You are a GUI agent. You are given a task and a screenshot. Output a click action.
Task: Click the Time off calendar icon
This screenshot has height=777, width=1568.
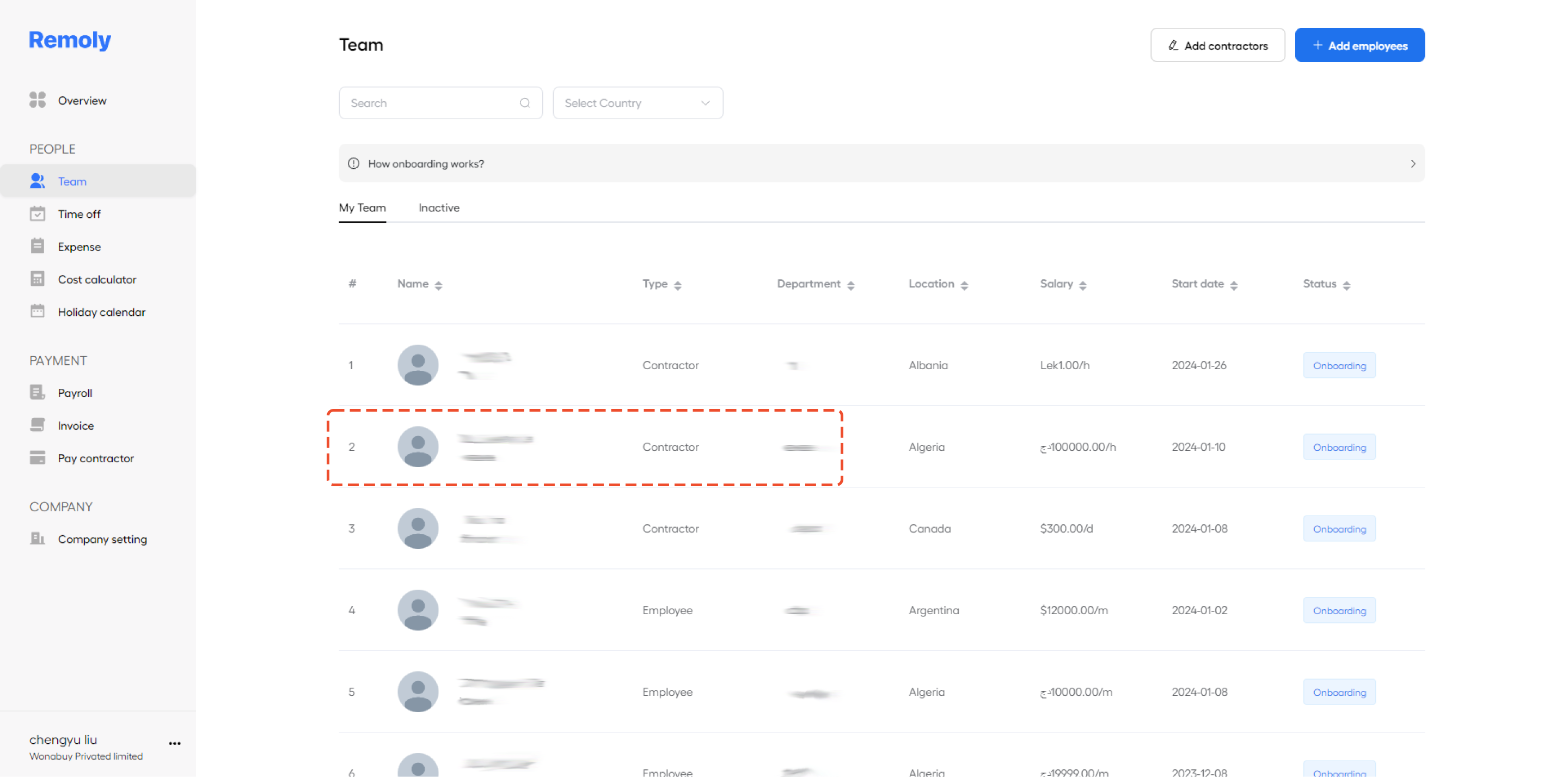coord(37,214)
